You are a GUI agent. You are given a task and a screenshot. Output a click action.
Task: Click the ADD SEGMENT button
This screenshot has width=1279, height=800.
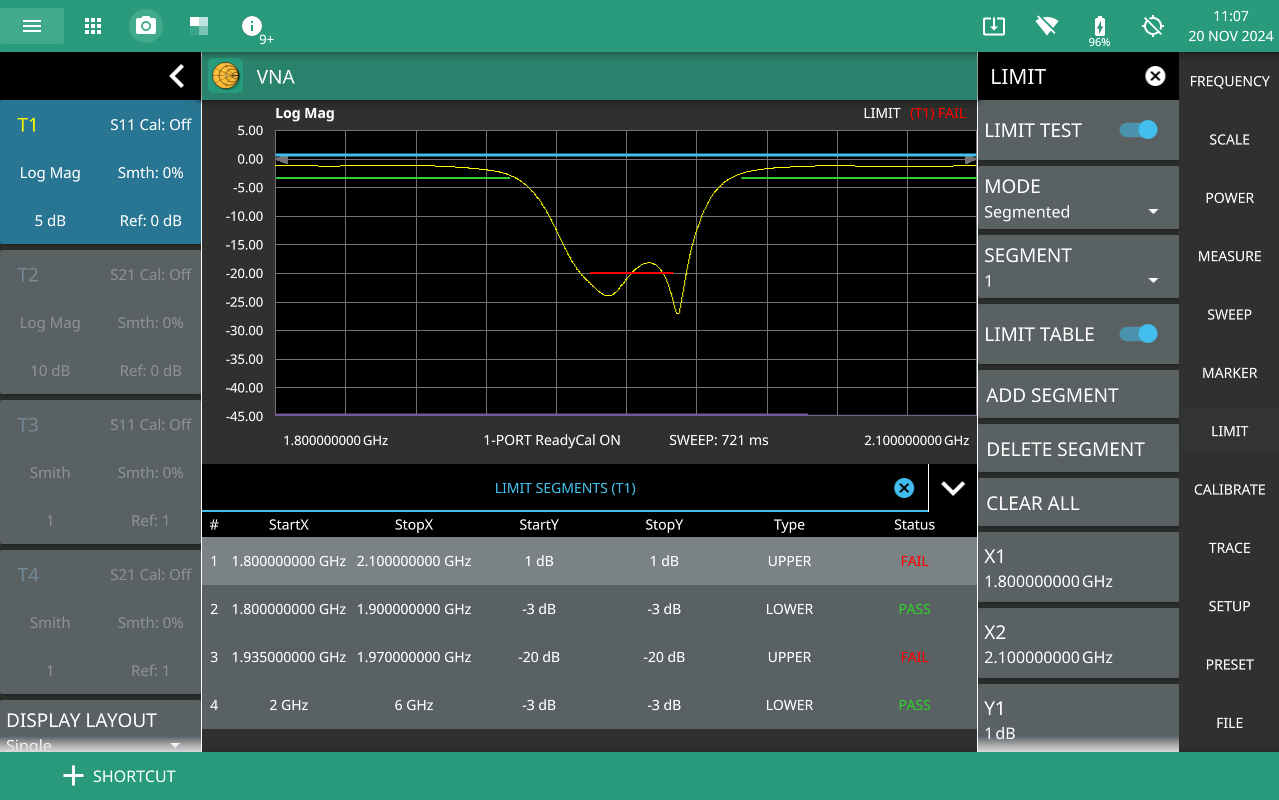click(1078, 395)
